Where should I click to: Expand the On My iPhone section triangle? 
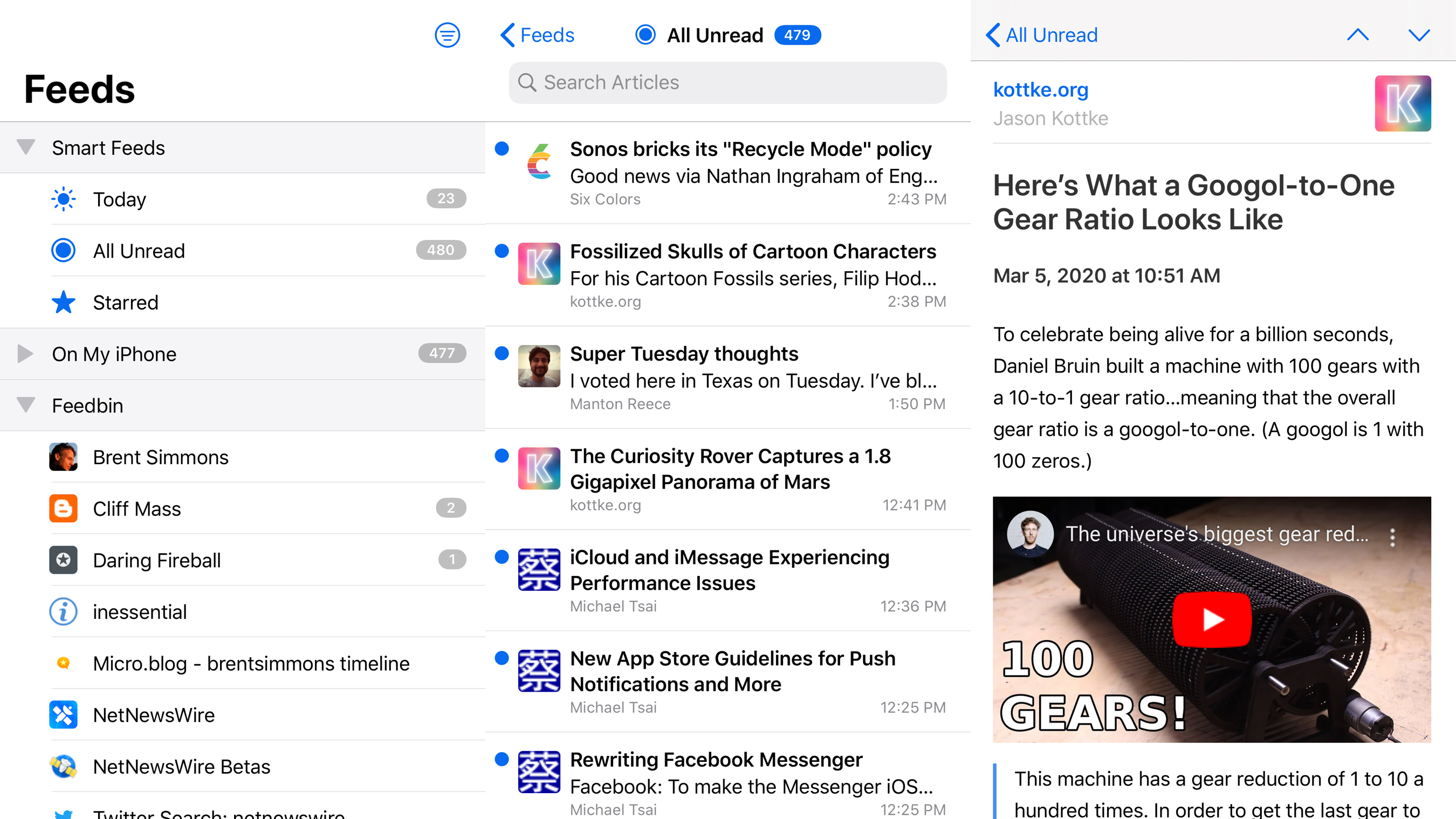point(25,353)
